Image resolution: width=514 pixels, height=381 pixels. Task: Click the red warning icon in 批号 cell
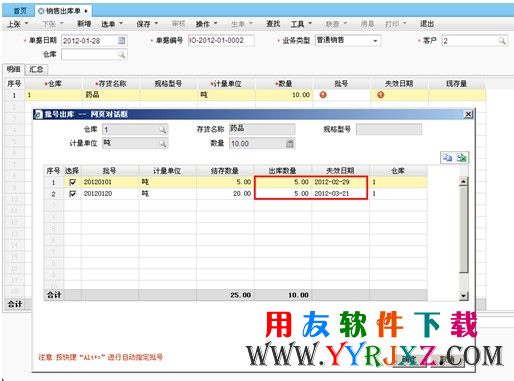pos(323,95)
